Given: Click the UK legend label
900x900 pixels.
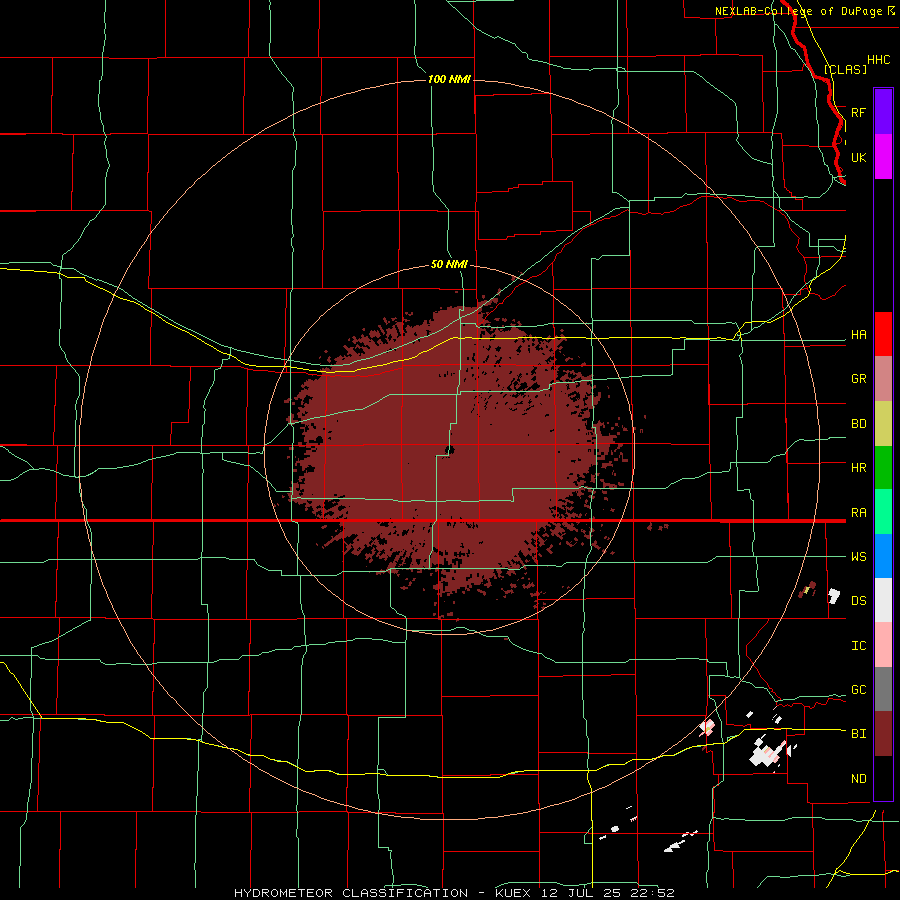Looking at the screenshot, I should (858, 157).
